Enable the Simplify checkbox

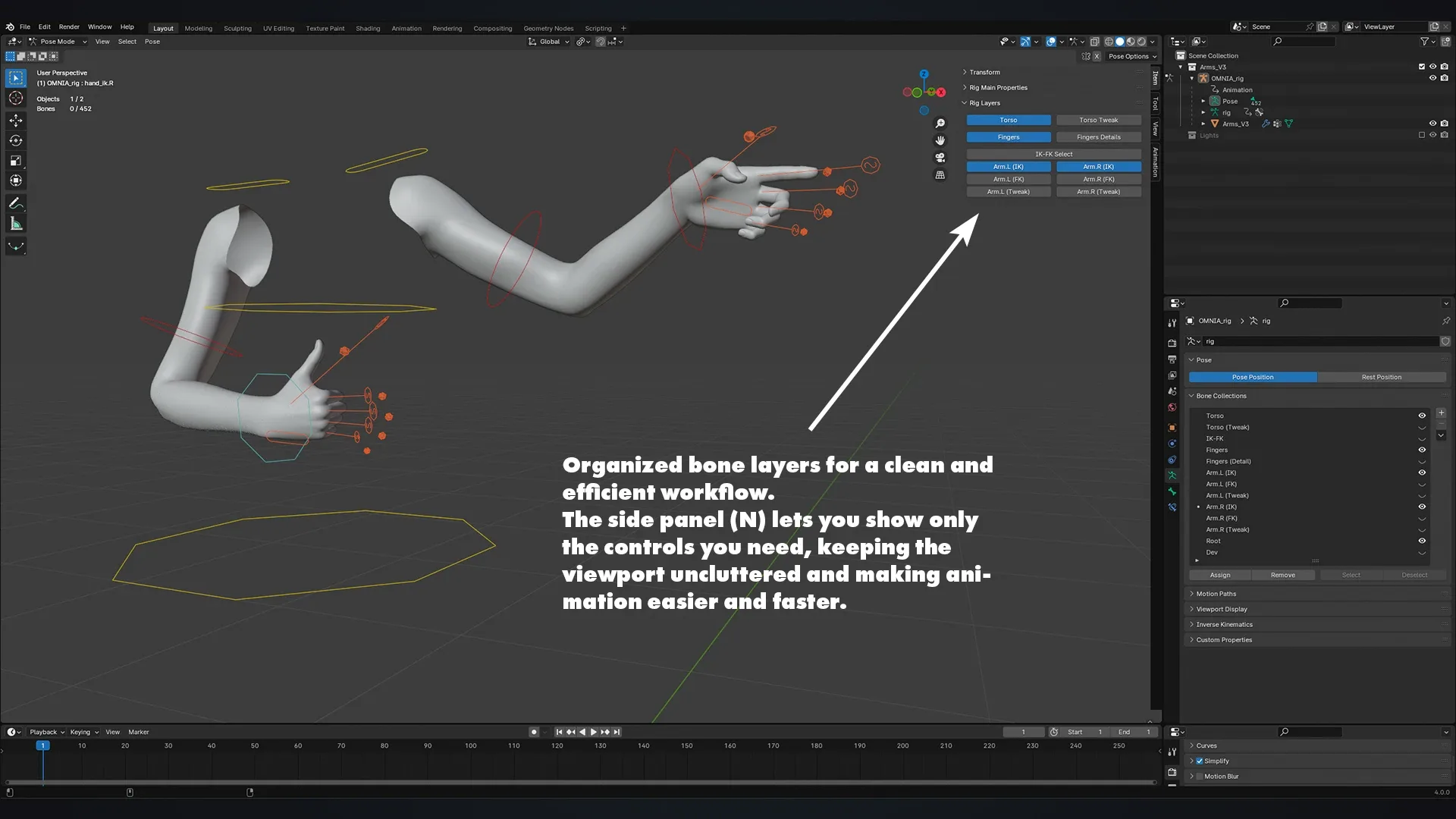[x=1200, y=761]
